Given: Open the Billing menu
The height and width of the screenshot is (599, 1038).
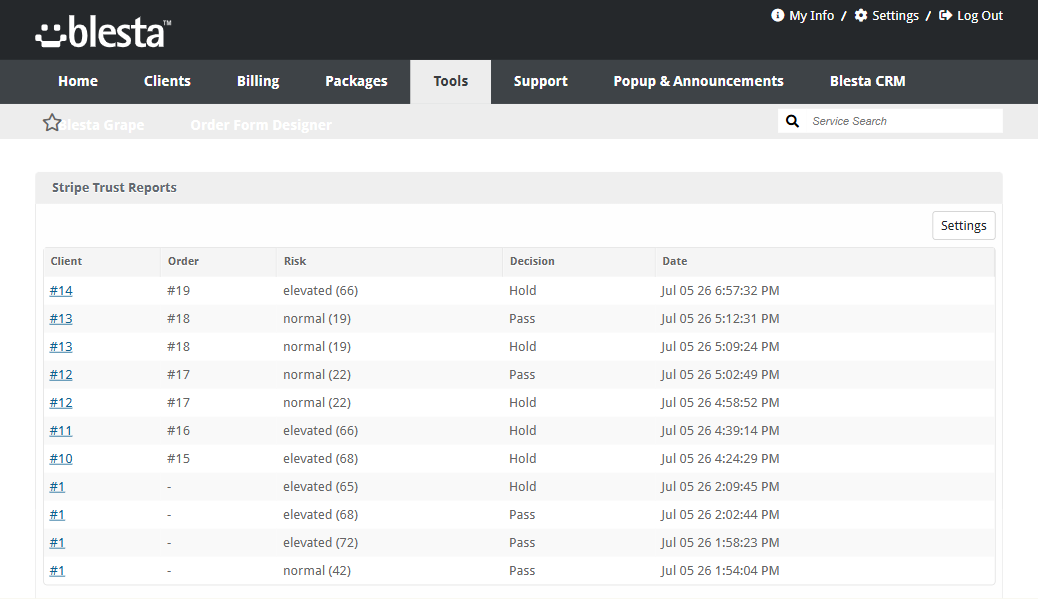Looking at the screenshot, I should 258,81.
